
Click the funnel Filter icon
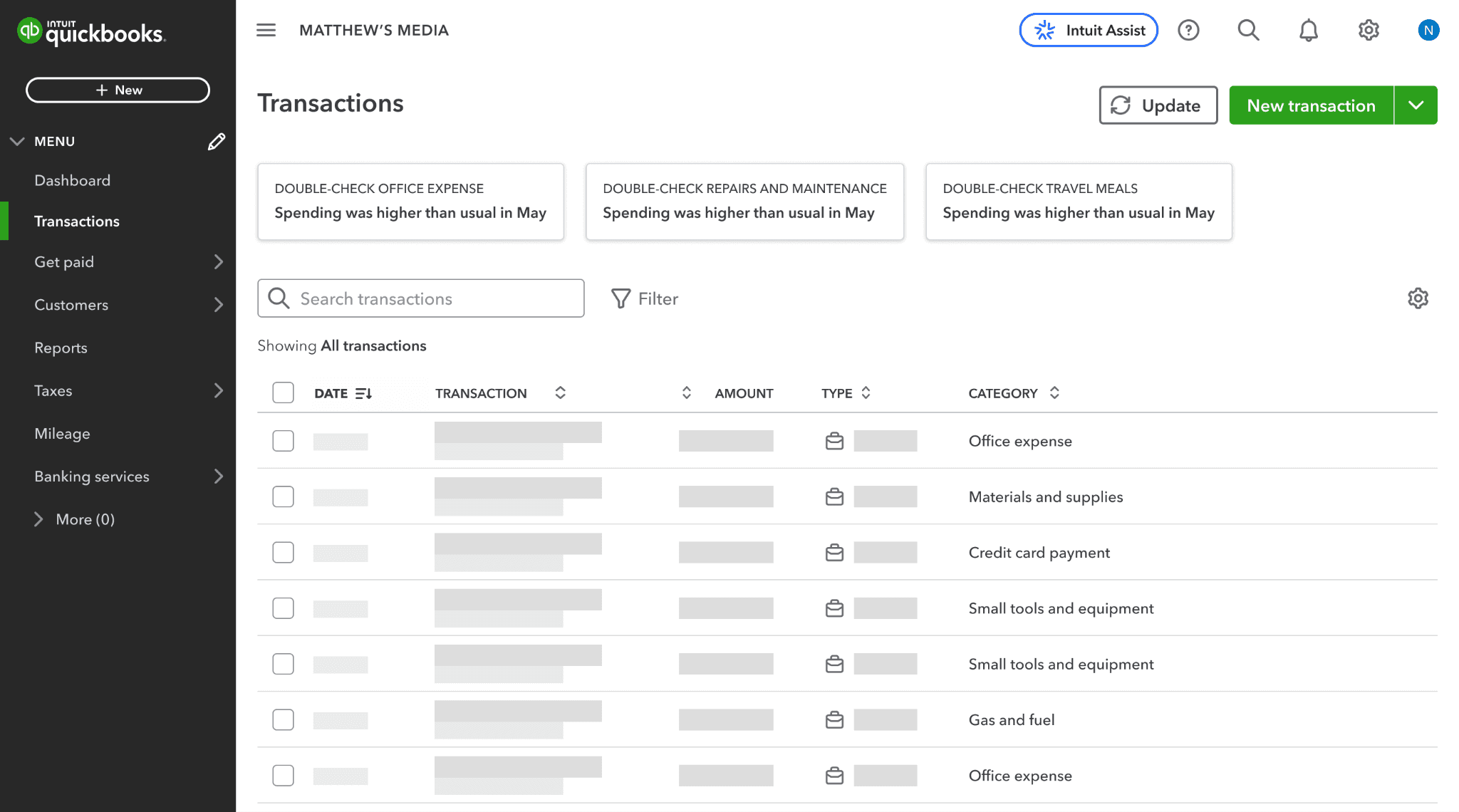(621, 298)
